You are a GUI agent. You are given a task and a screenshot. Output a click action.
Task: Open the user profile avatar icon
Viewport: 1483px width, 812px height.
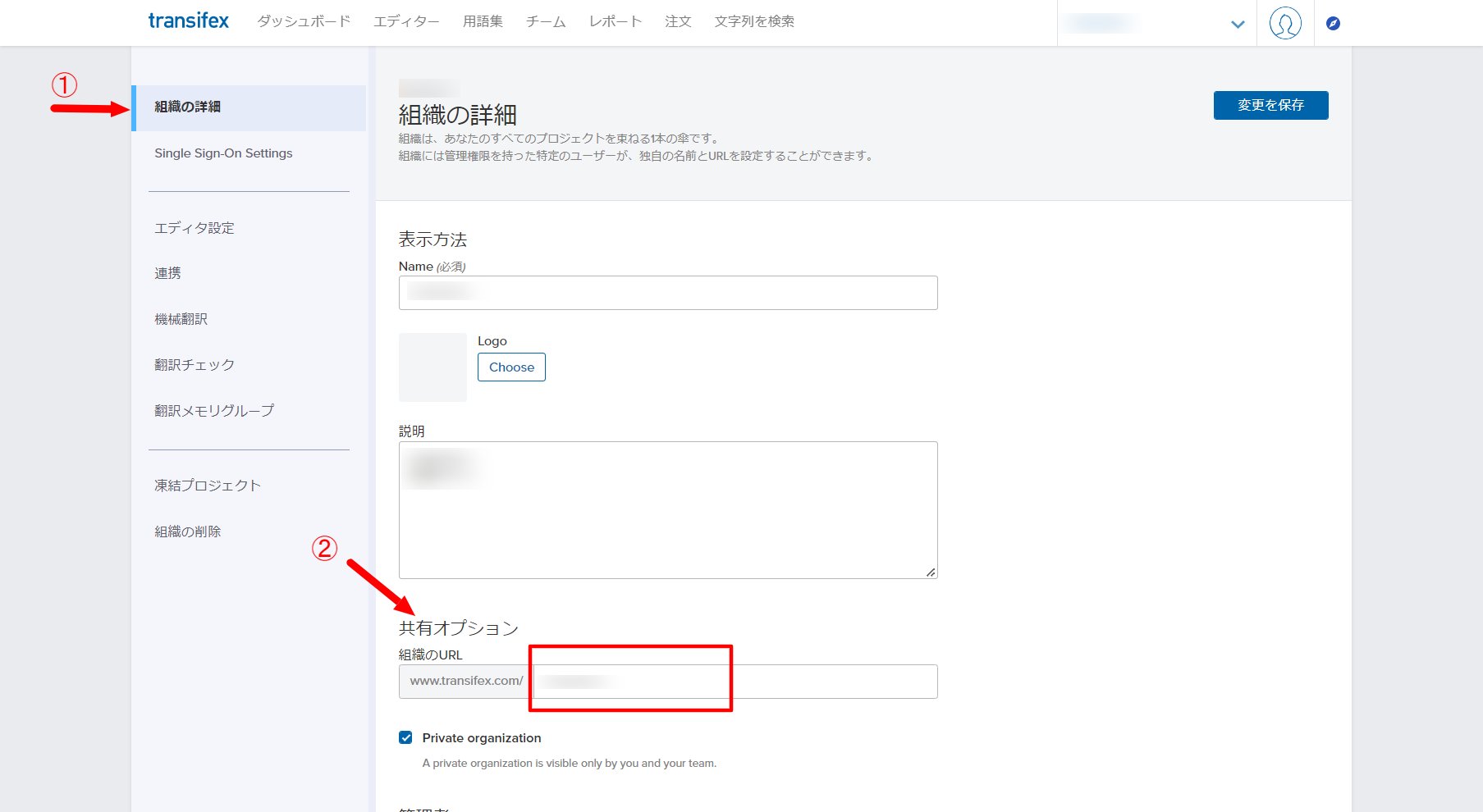(x=1285, y=23)
